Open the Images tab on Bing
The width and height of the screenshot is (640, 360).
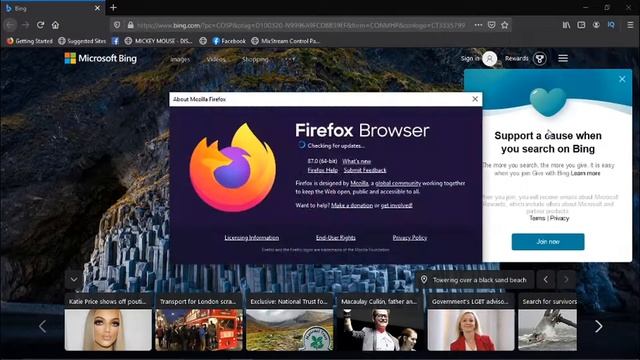click(x=180, y=59)
